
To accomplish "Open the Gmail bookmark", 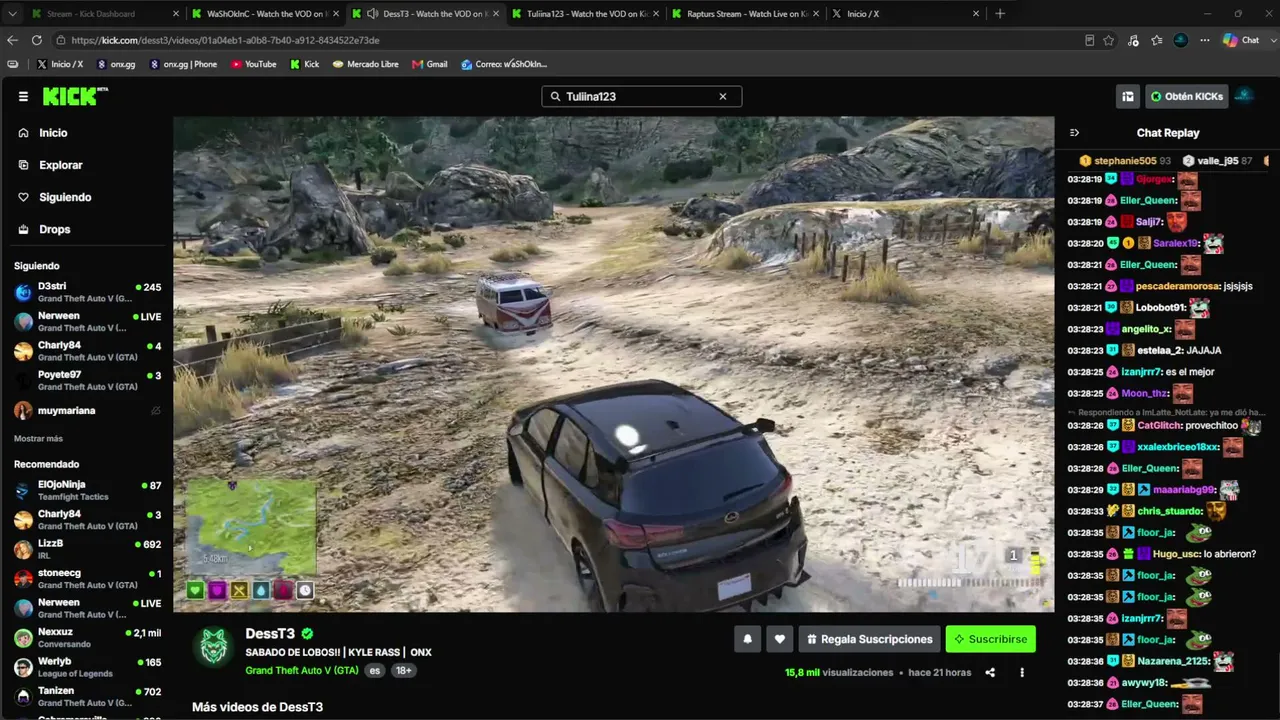I will click(x=429, y=64).
